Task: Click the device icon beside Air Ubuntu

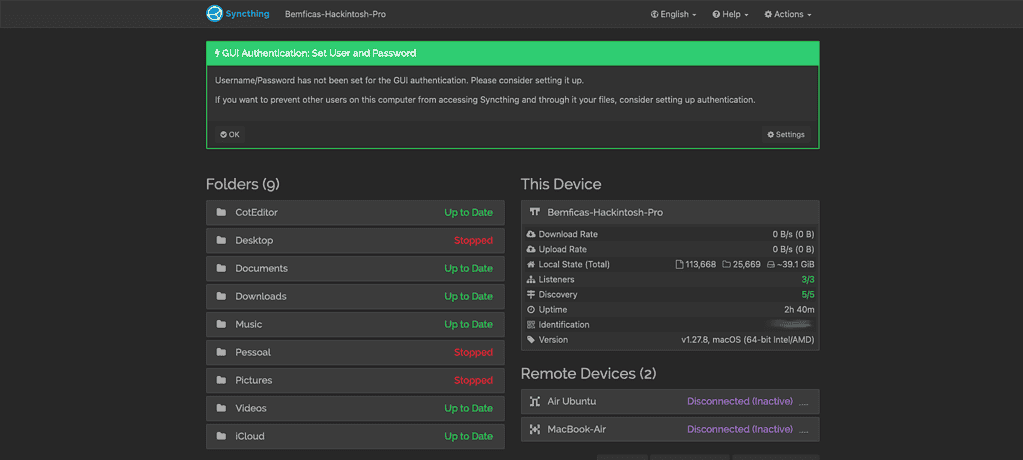Action: click(x=535, y=402)
